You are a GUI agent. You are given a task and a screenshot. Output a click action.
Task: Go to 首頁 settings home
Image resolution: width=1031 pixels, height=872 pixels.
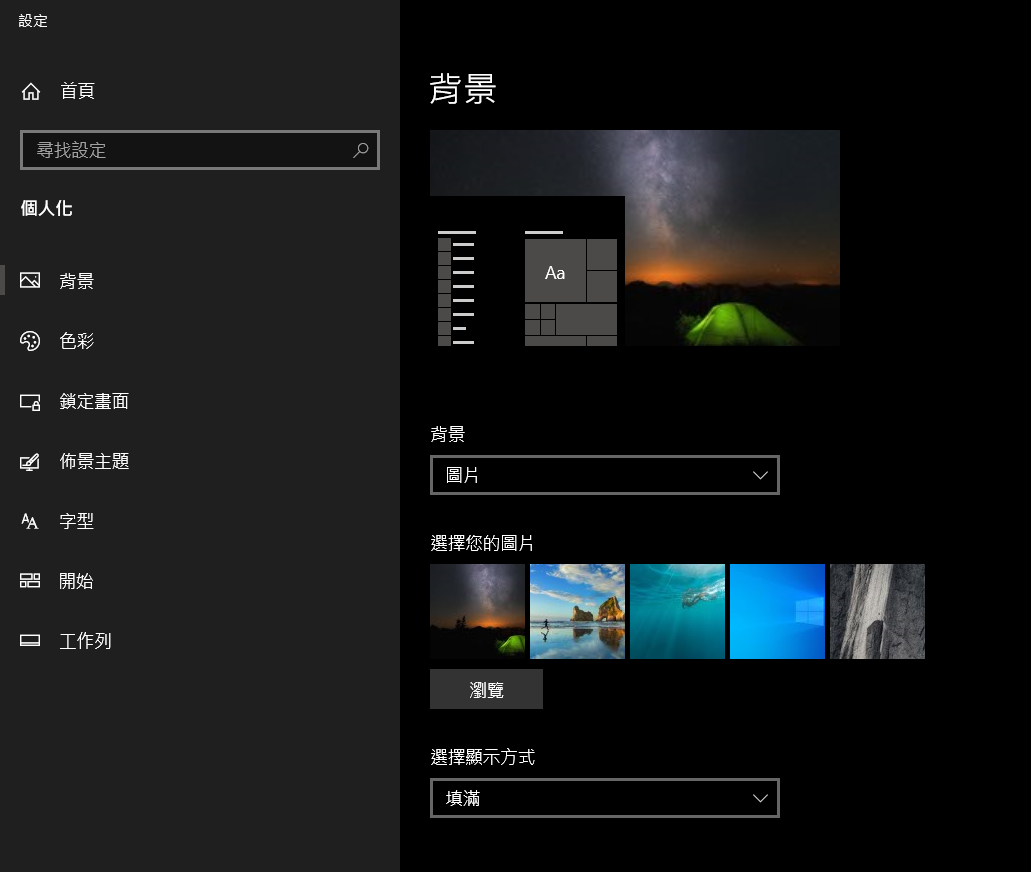click(78, 91)
